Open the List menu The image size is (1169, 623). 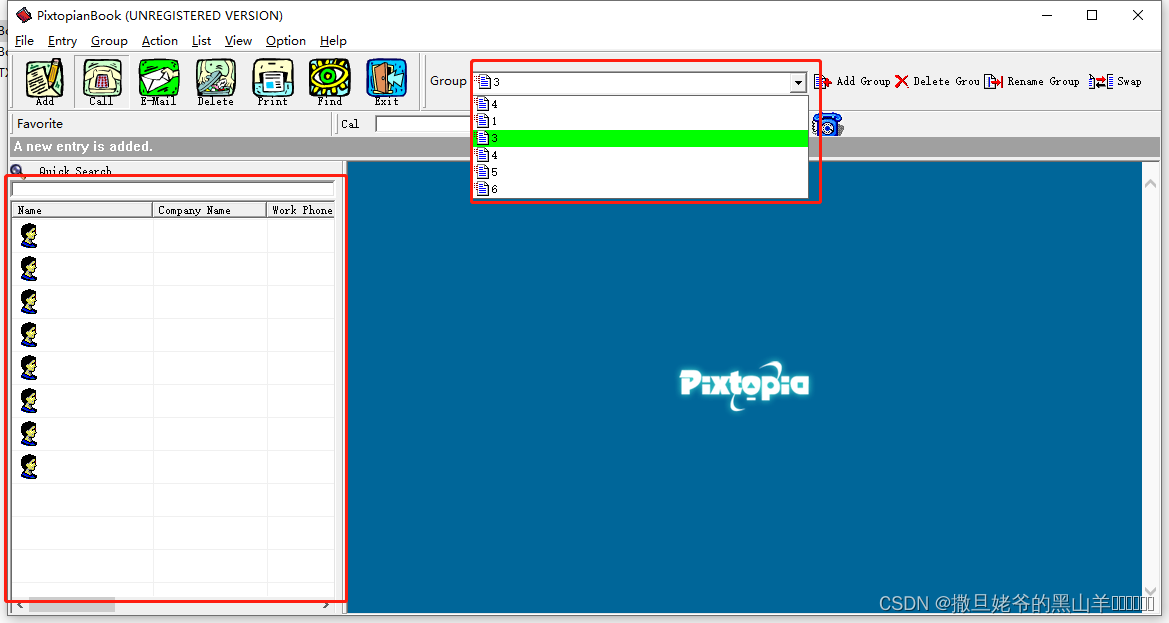(201, 41)
